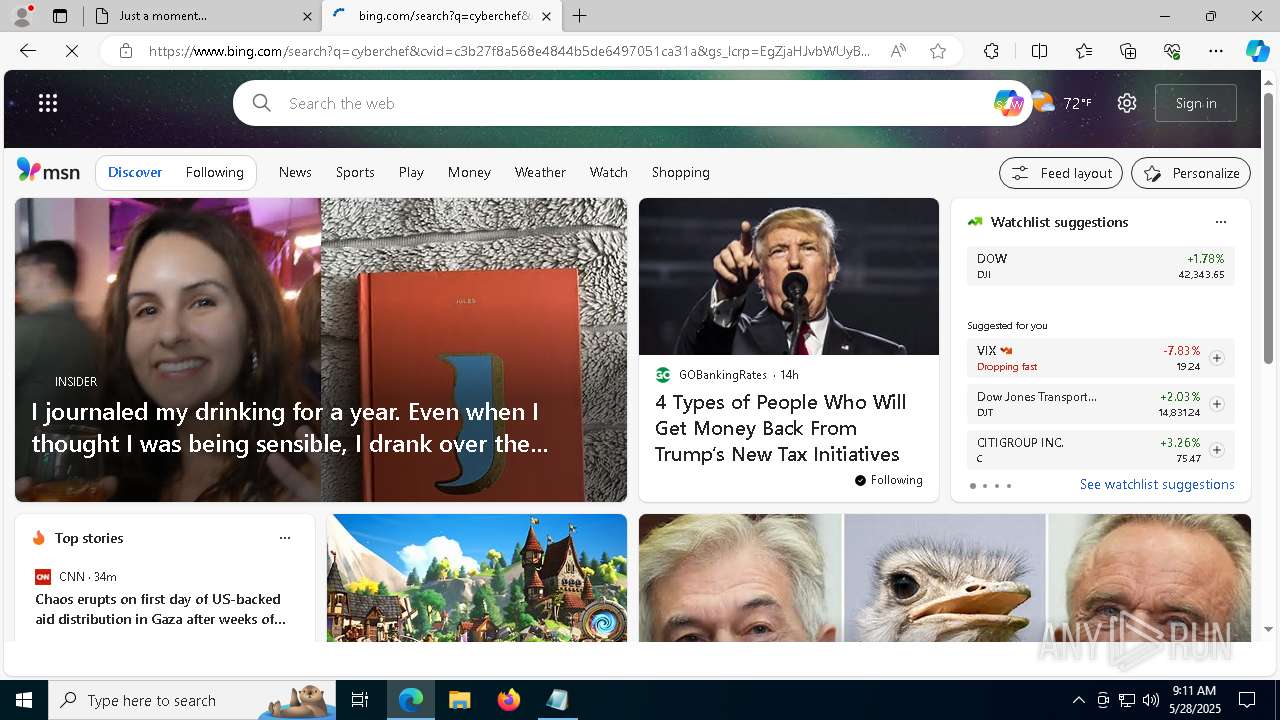
Task: Open Windows Start menu
Action: coord(24,700)
